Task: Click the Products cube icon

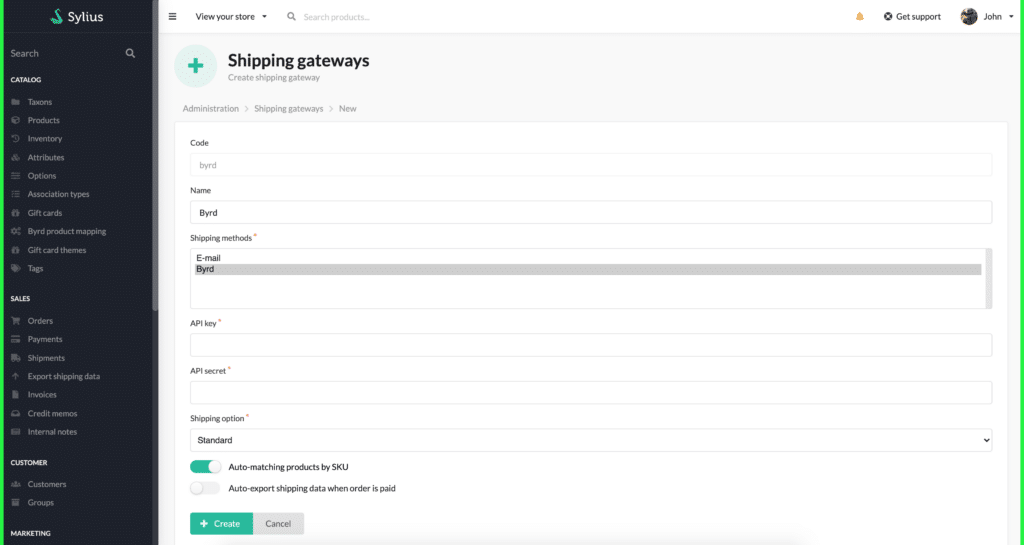Action: (x=16, y=120)
